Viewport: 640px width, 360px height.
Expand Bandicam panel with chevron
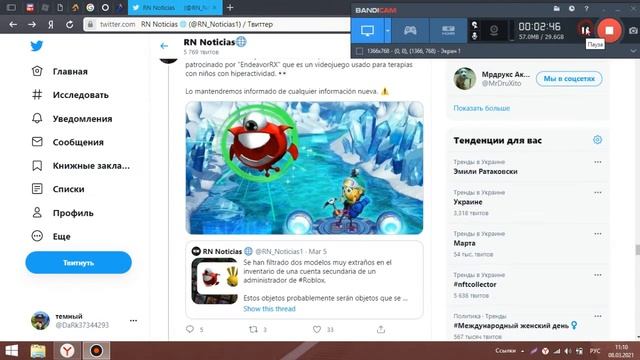(633, 51)
